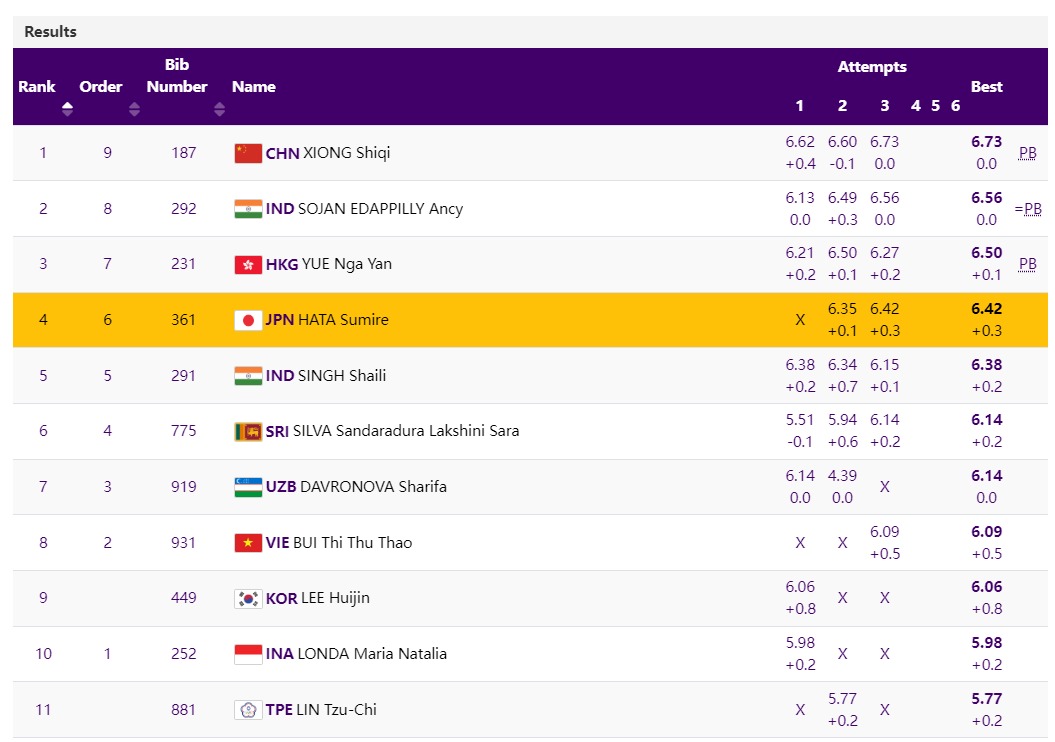Click the Hong Kong flag beside YUE Nga Yan
Viewport: 1055px width, 742px height.
coord(248,265)
